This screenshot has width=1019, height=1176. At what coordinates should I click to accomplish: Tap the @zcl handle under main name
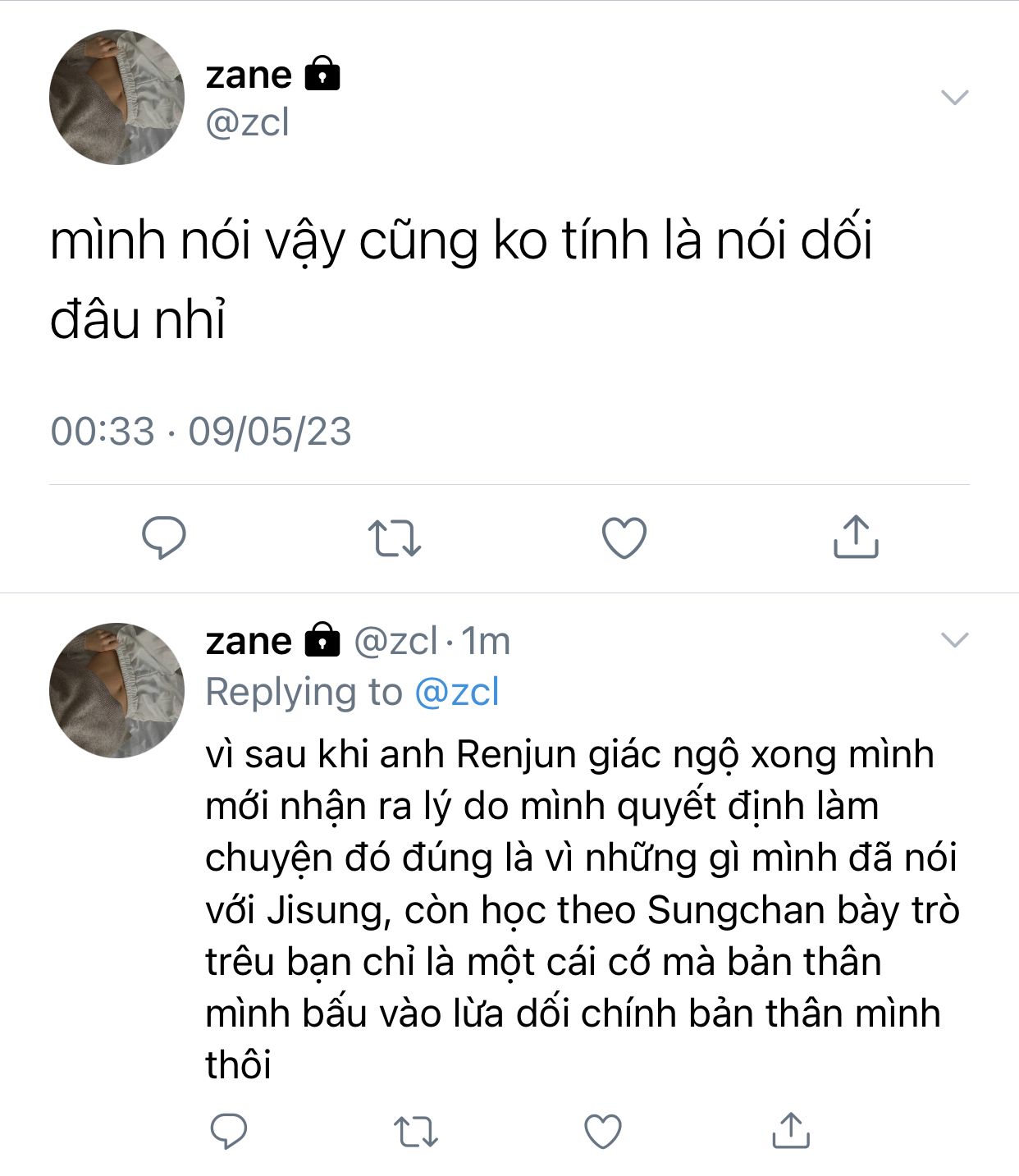[247, 122]
